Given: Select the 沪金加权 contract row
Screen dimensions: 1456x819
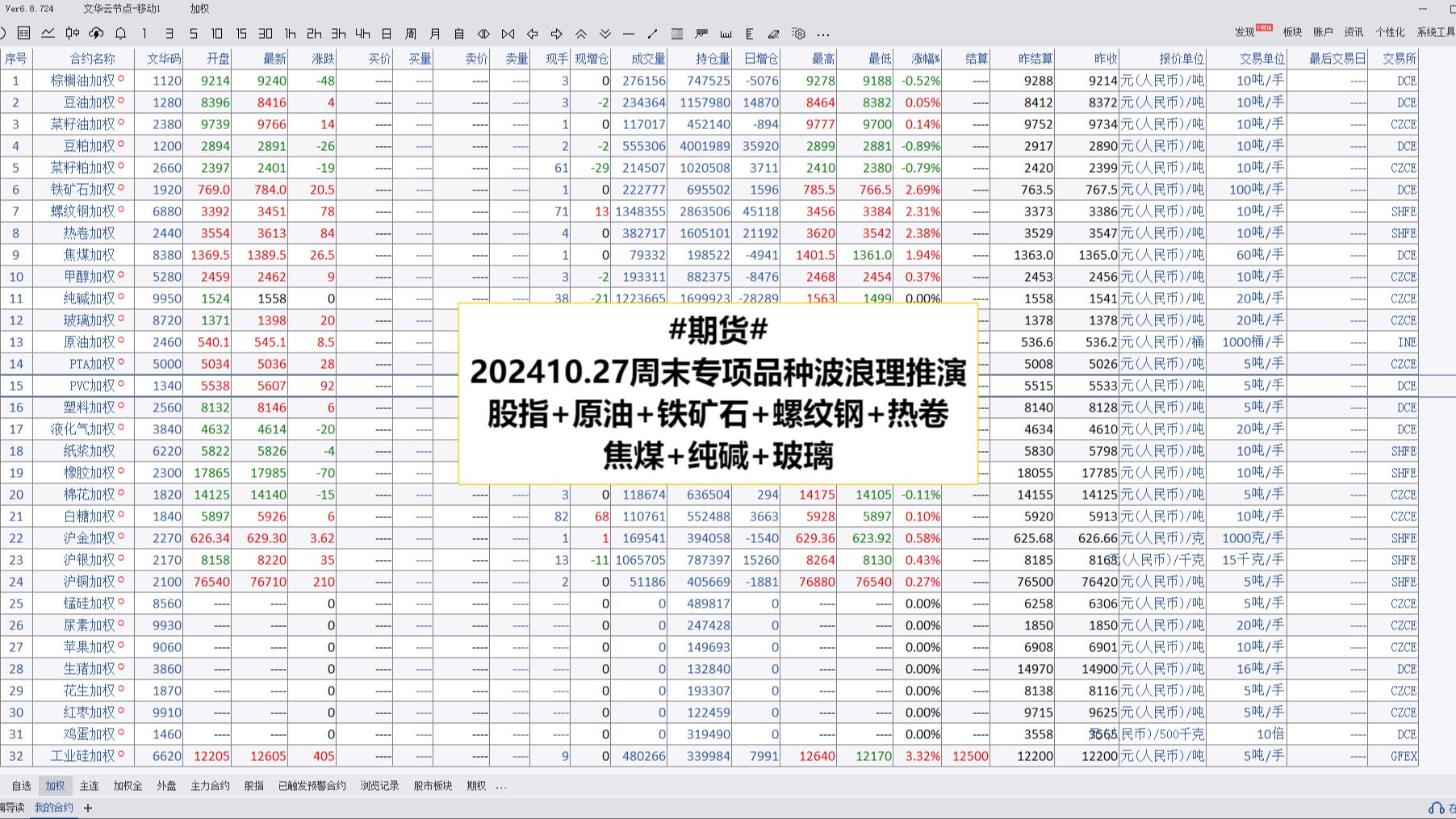Looking at the screenshot, I should point(709,538).
